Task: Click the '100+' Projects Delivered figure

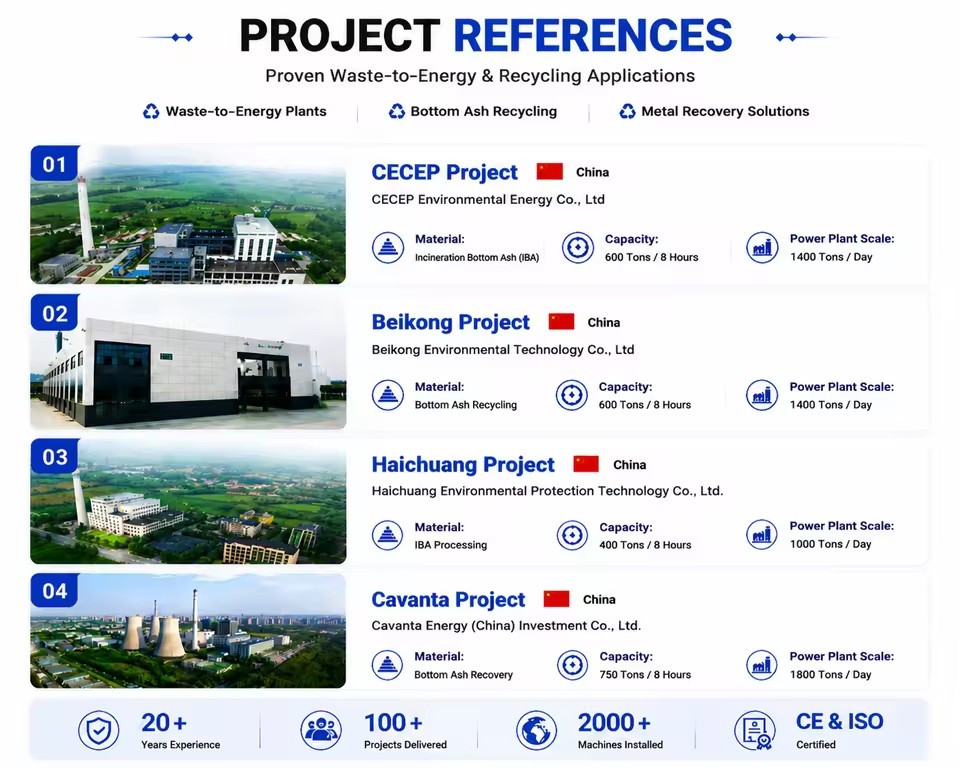Action: click(x=393, y=723)
